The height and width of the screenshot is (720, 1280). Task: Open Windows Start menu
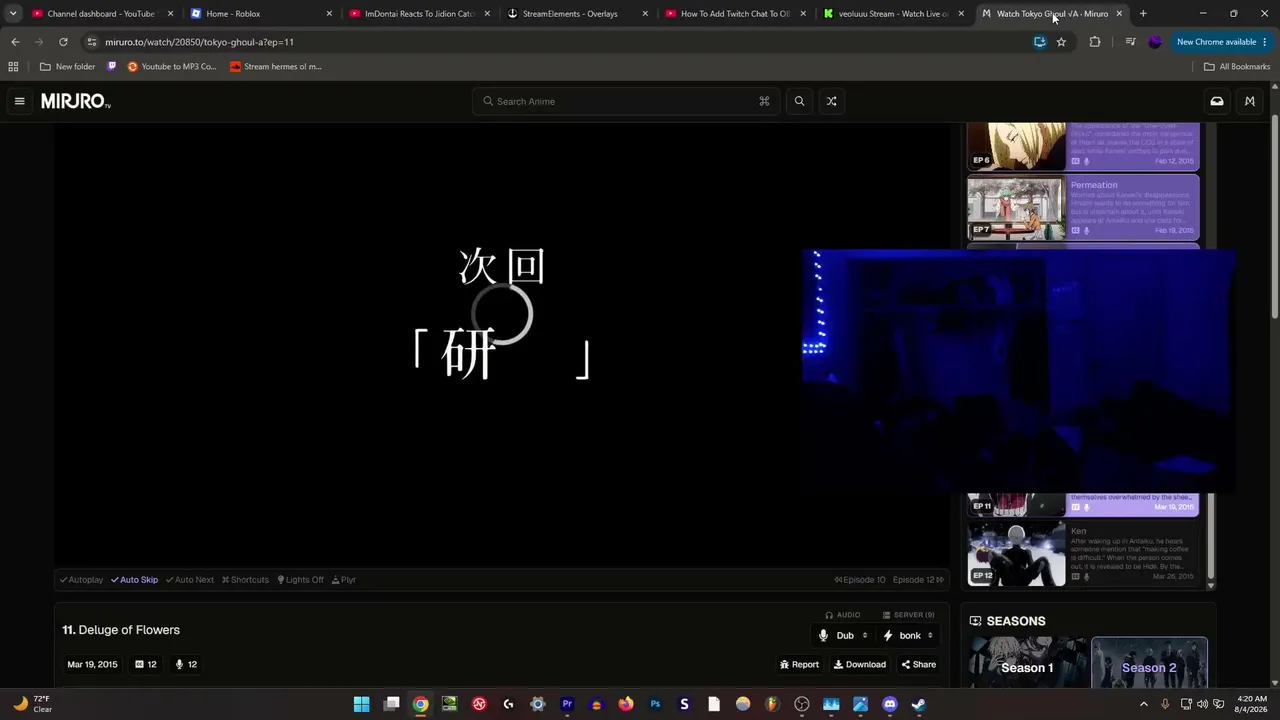click(362, 704)
